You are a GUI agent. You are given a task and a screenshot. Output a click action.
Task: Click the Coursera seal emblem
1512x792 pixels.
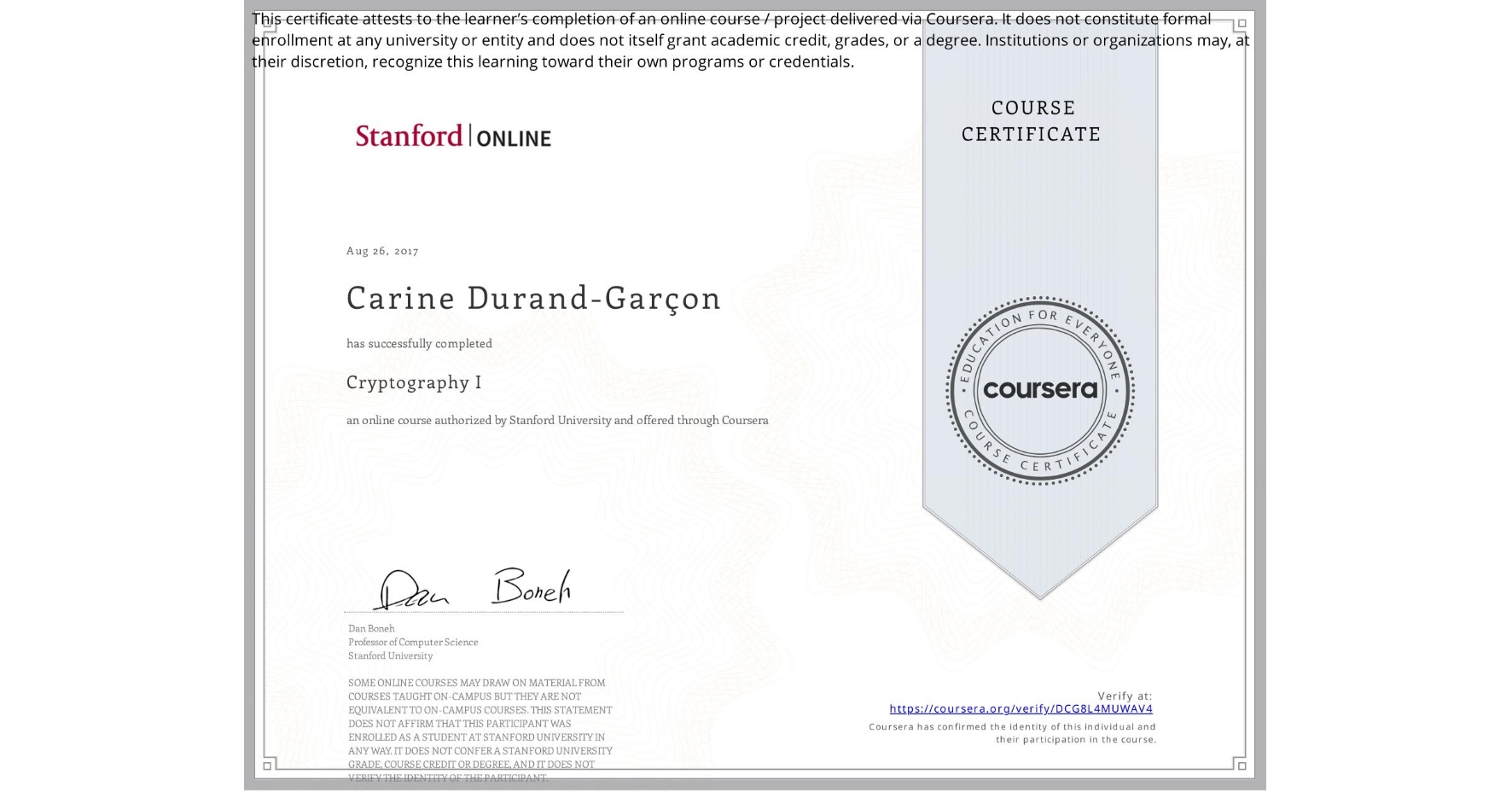(1039, 391)
